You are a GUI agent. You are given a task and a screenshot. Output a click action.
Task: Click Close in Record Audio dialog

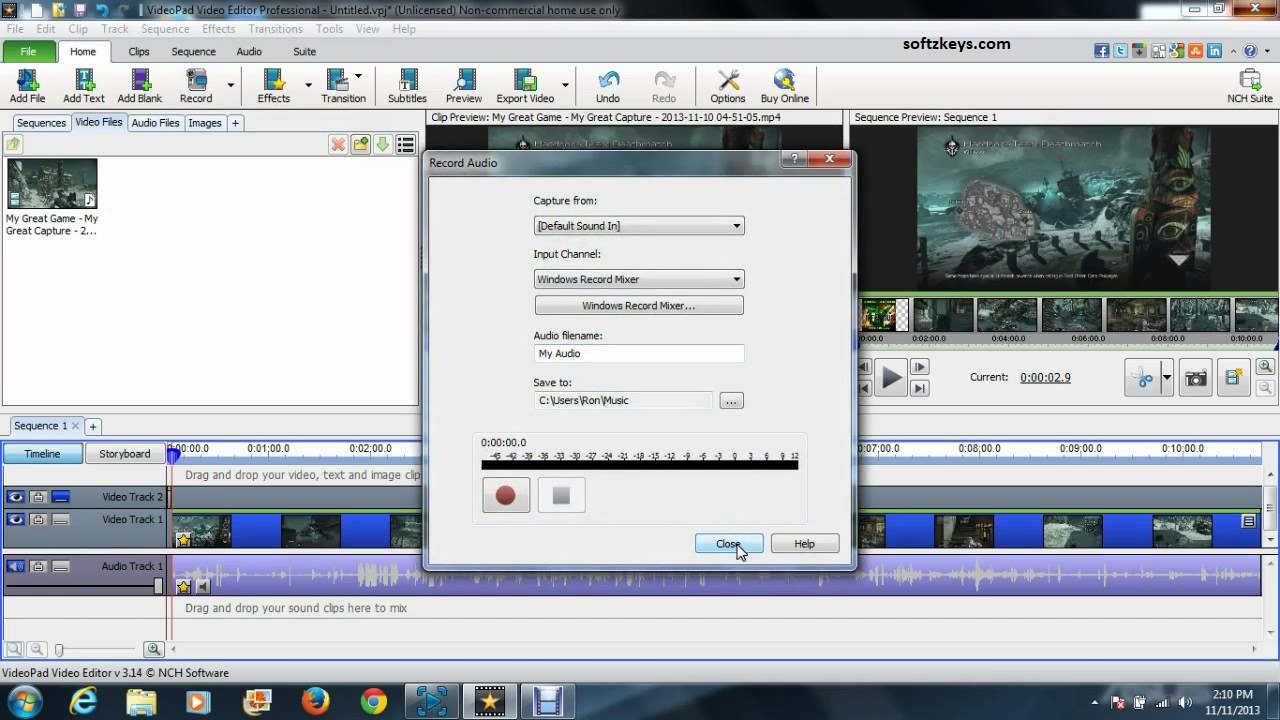(x=729, y=544)
